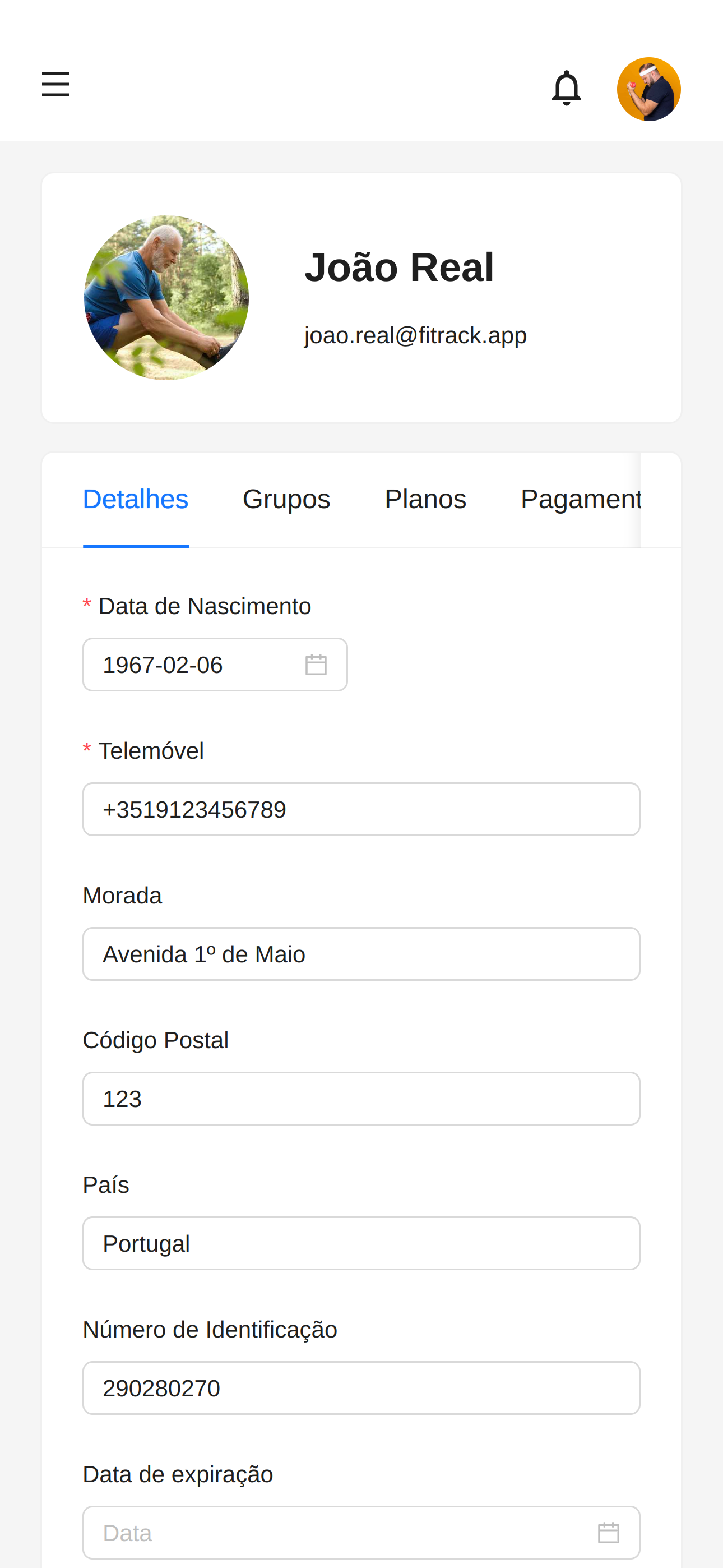Screen dimensions: 723x1568
Task: Click the birth date calendar icon
Action: coord(316,665)
